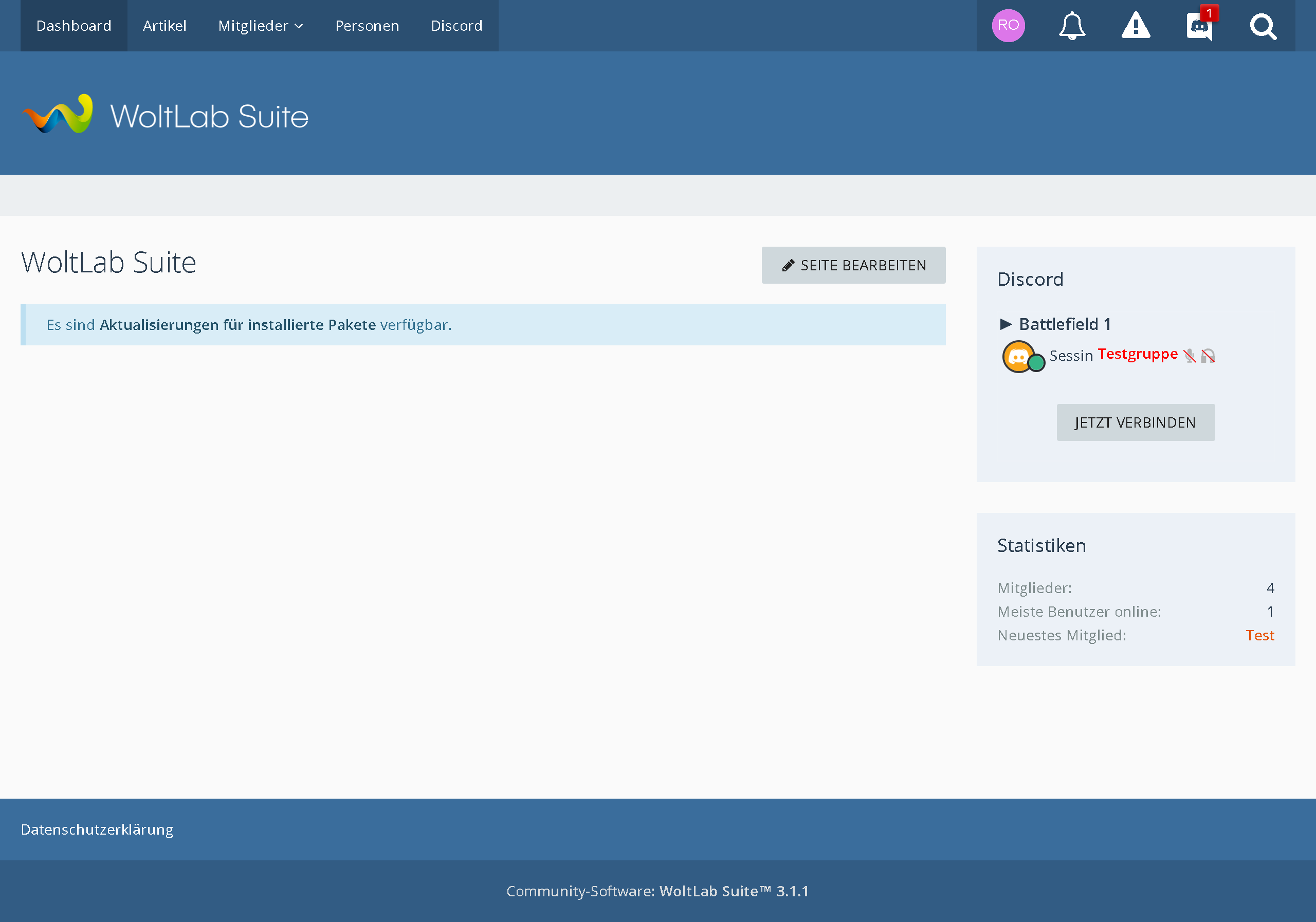Open the Aktualisierungen für installierte Pakete link
1316x922 pixels.
click(238, 325)
